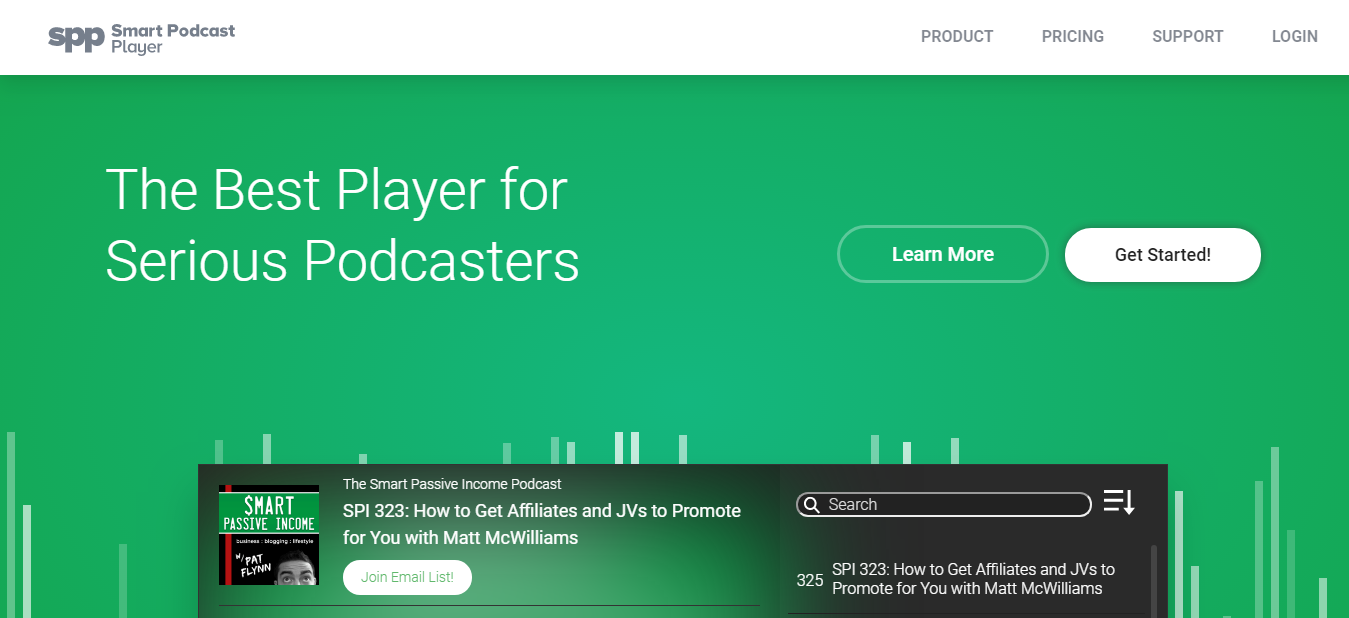Select episode 325 in the playlist
This screenshot has height=618, width=1349.
(x=966, y=579)
